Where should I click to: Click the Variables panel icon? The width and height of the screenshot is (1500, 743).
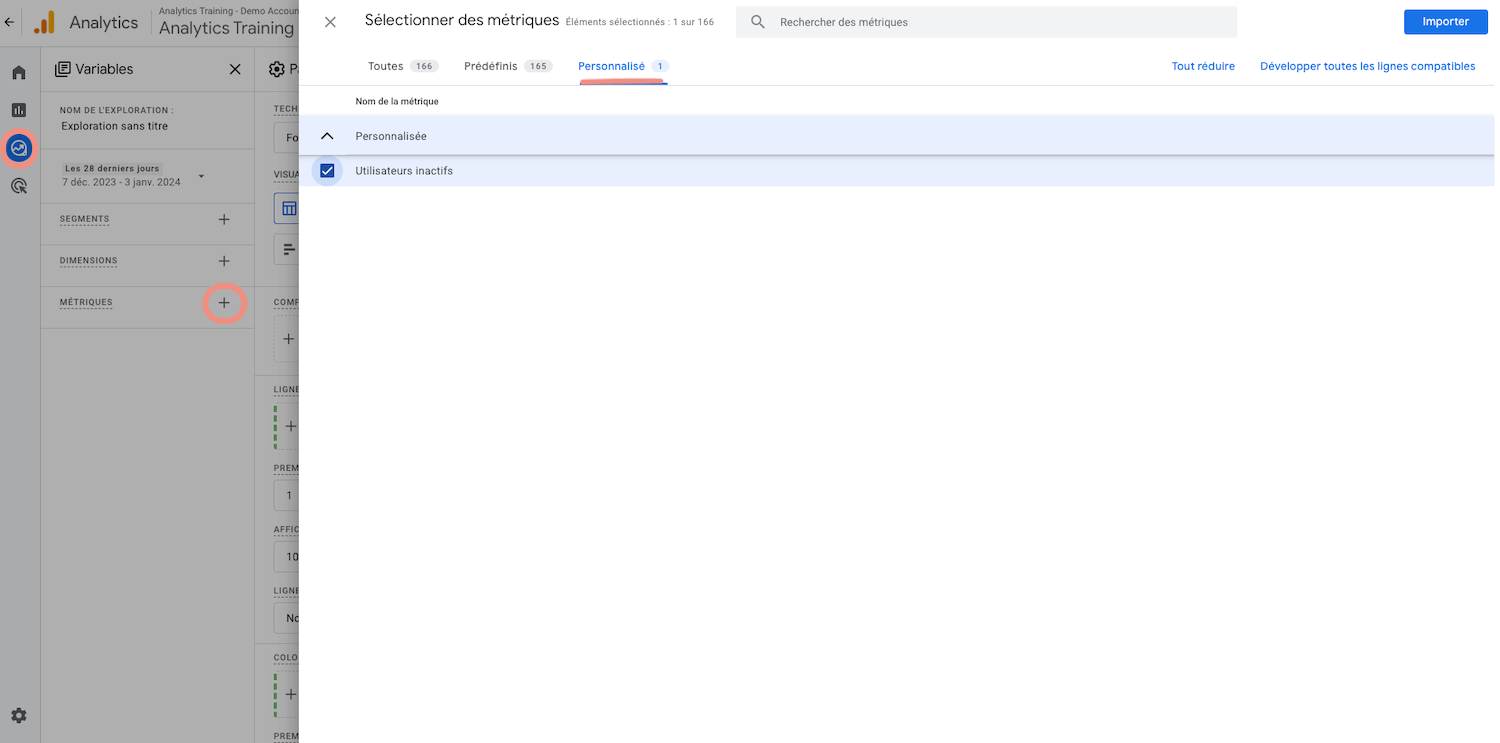63,69
